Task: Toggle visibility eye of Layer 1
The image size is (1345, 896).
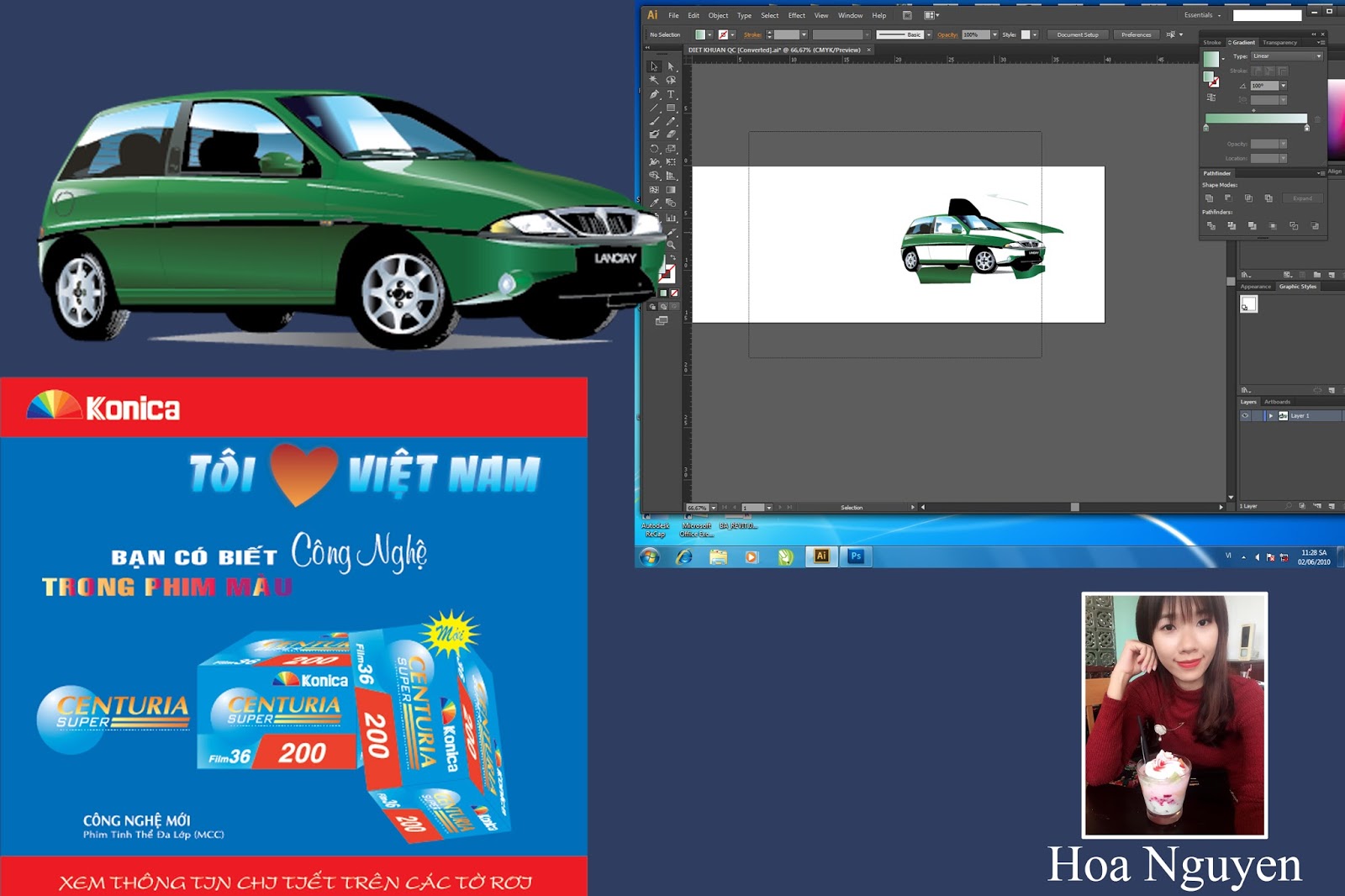Action: pyautogui.click(x=1245, y=415)
